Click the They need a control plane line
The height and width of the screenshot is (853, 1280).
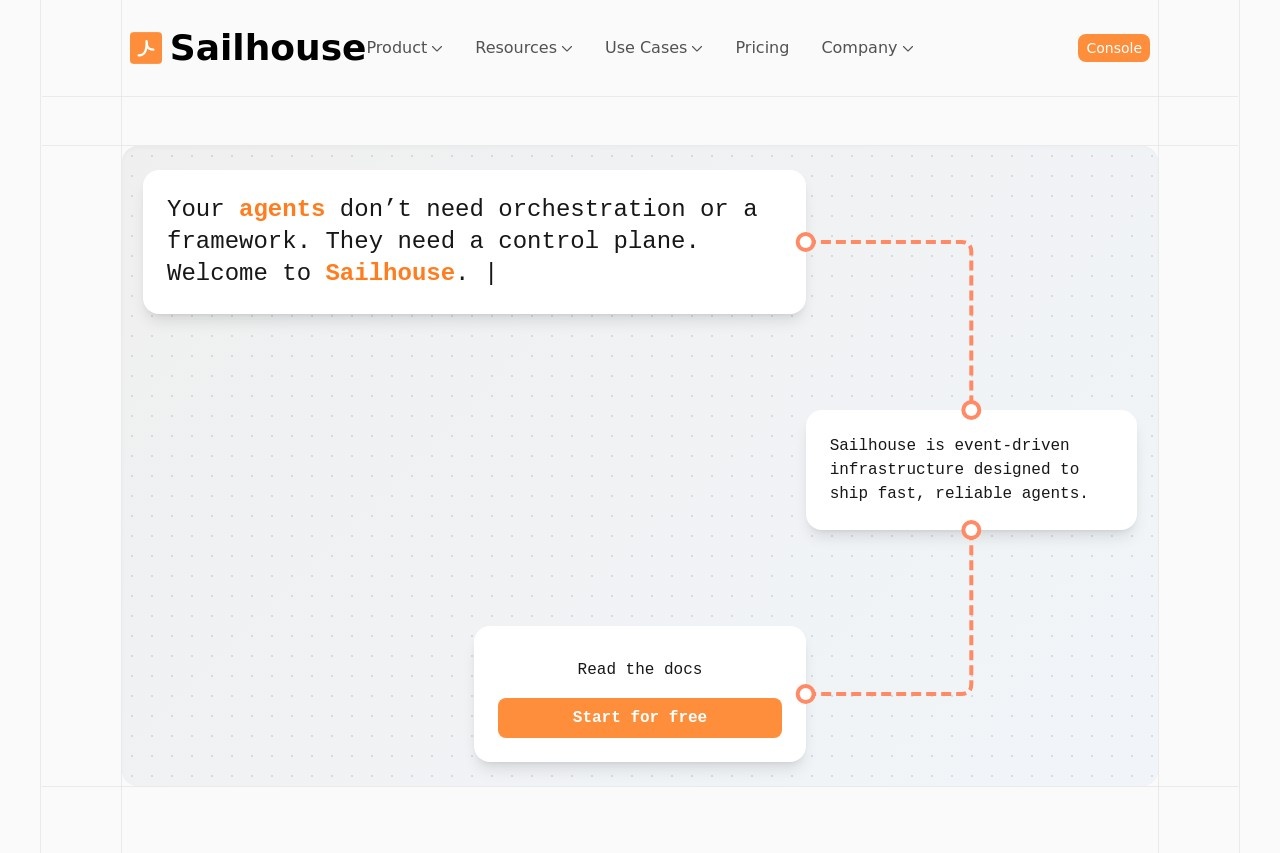pyautogui.click(x=512, y=241)
